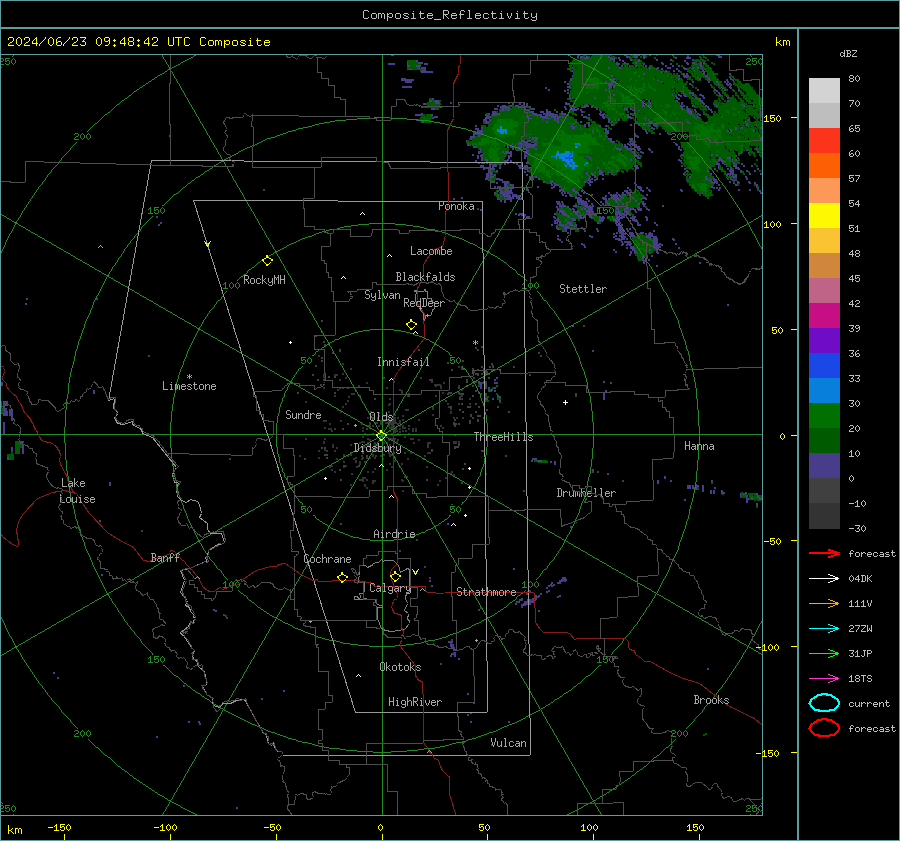Viewport: 900px width, 841px height.
Task: Click the cyan 'current' ellipse symbol
Action: pos(824,703)
